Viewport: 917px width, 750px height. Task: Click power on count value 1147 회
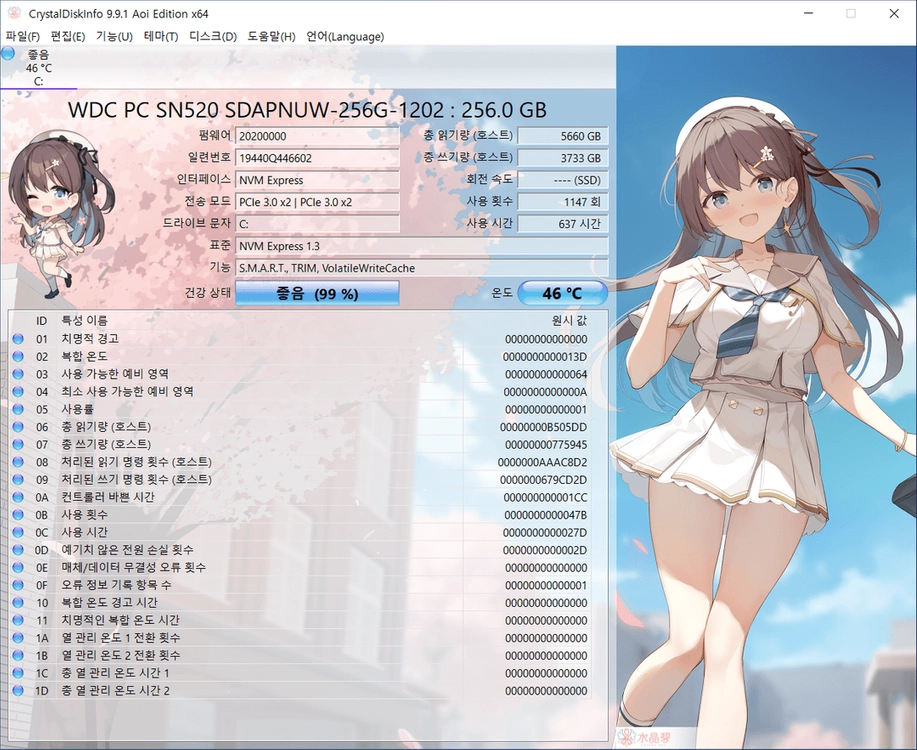pos(563,202)
